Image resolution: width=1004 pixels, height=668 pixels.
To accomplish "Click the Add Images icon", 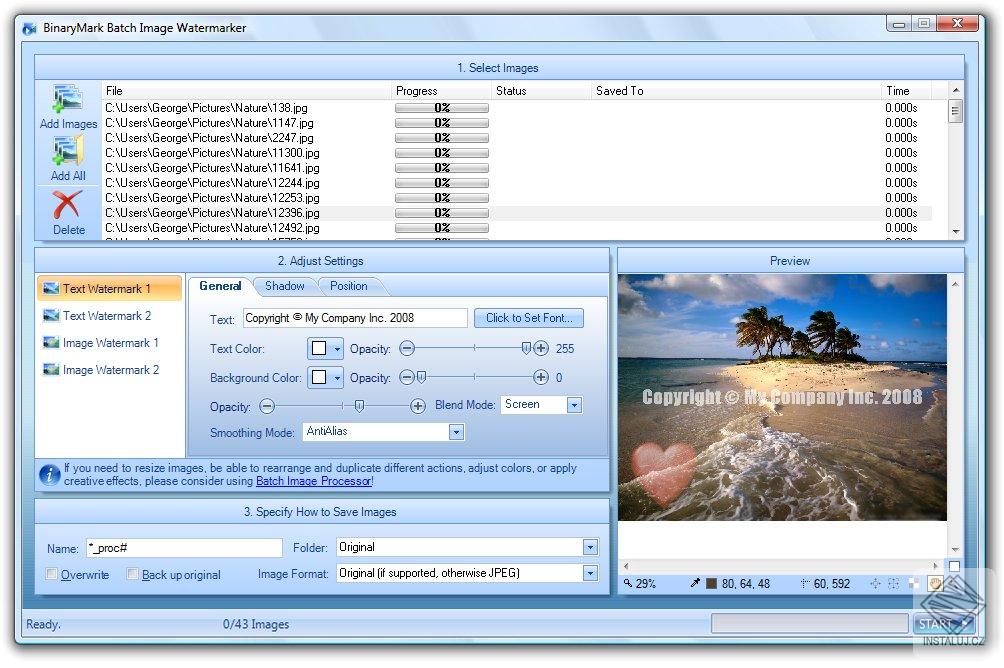I will [x=68, y=99].
